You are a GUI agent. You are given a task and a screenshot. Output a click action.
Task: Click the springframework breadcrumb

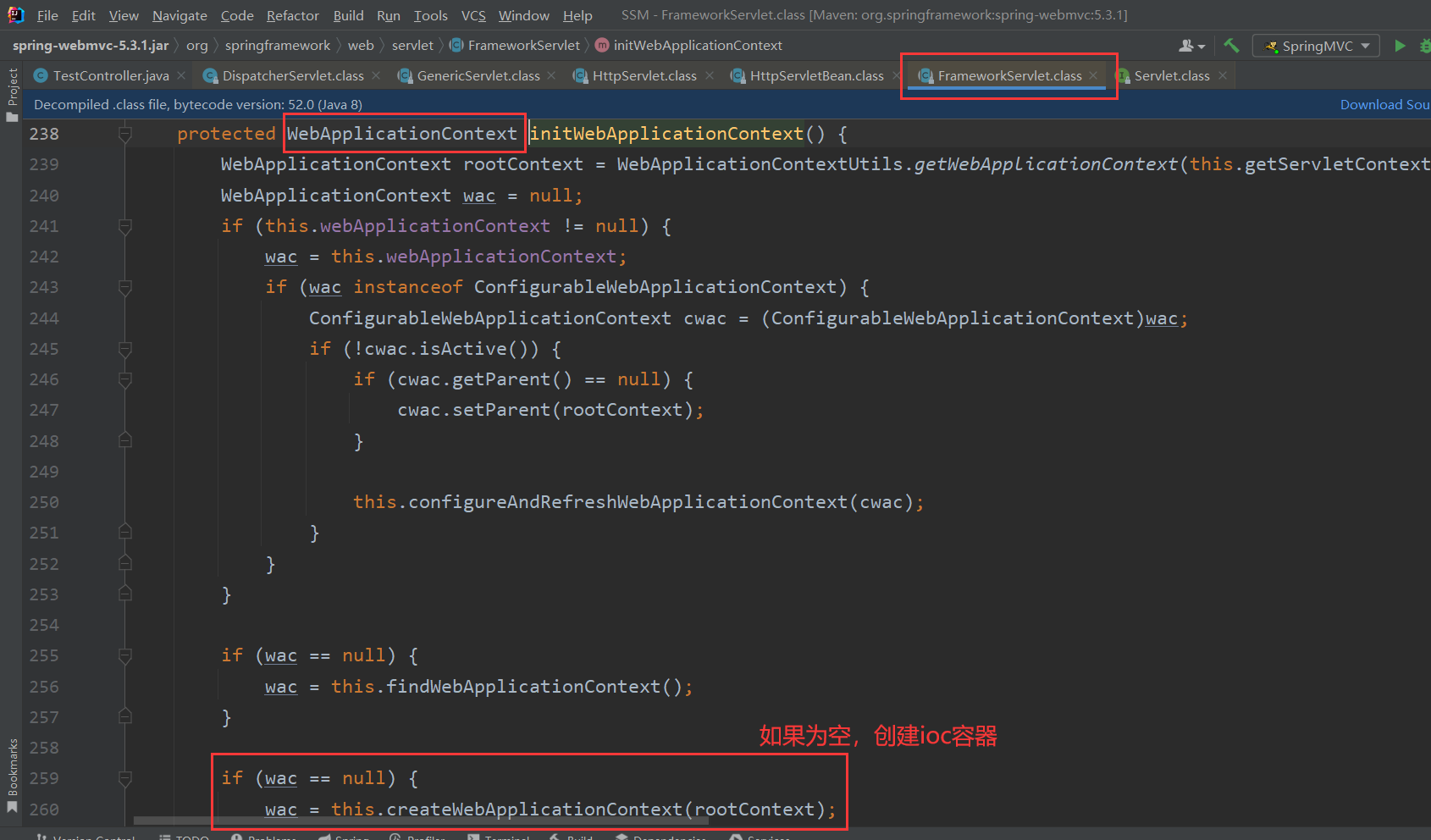(278, 45)
